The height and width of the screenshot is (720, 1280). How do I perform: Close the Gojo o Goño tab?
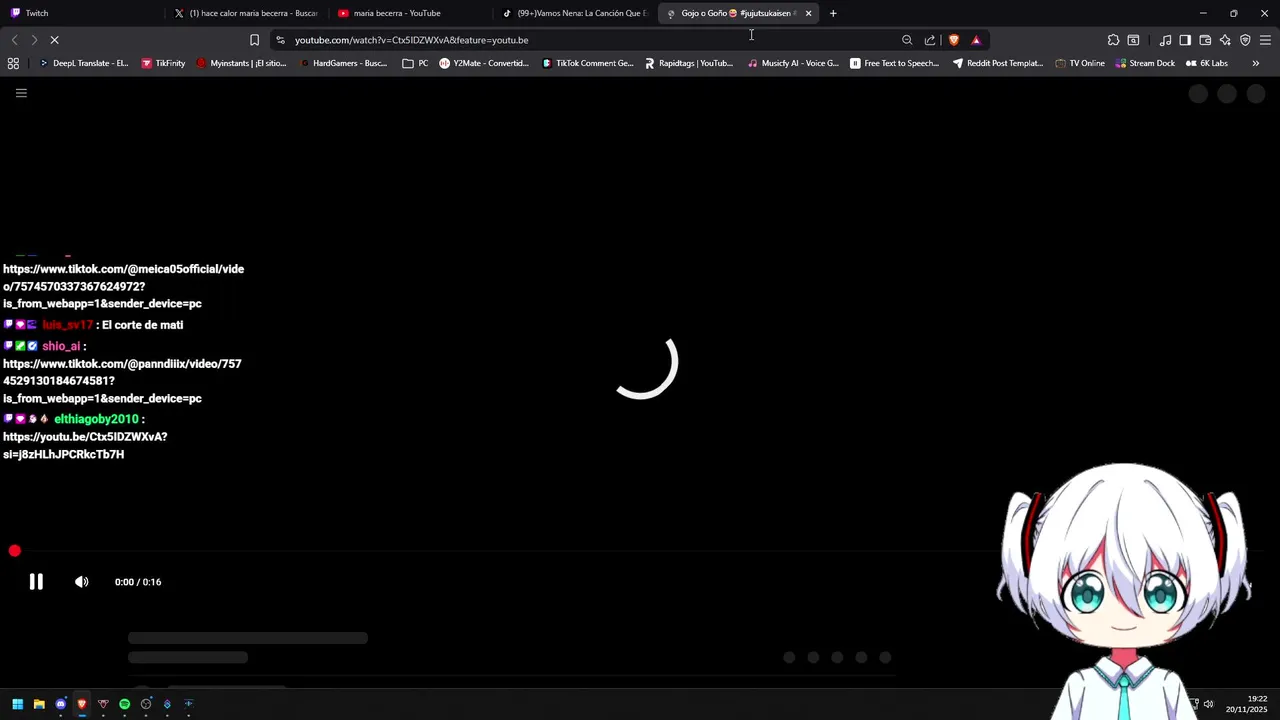point(808,13)
